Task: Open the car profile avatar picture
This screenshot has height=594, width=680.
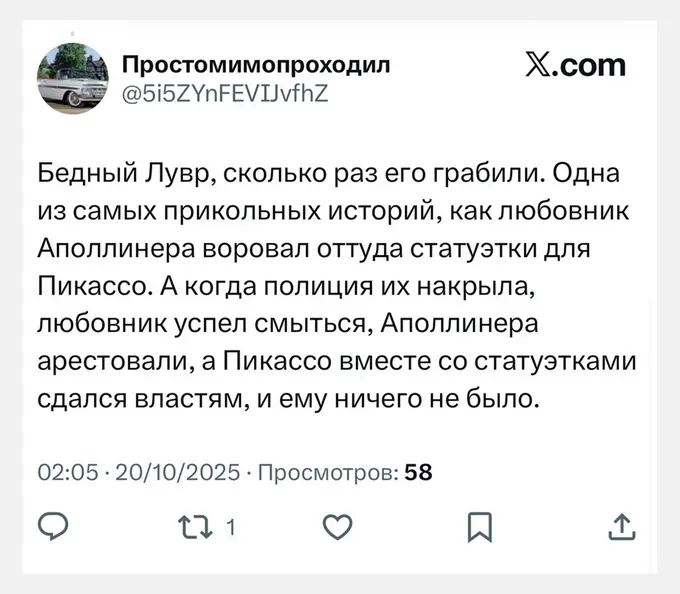Action: point(72,79)
